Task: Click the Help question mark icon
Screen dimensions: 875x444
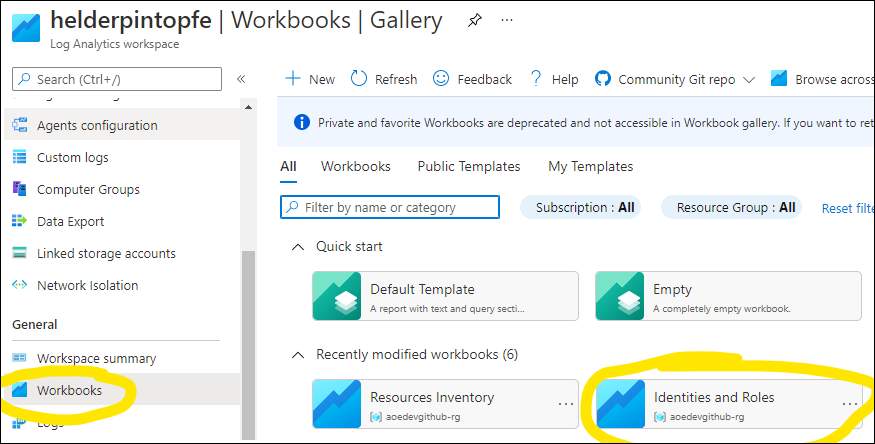Action: tap(535, 79)
